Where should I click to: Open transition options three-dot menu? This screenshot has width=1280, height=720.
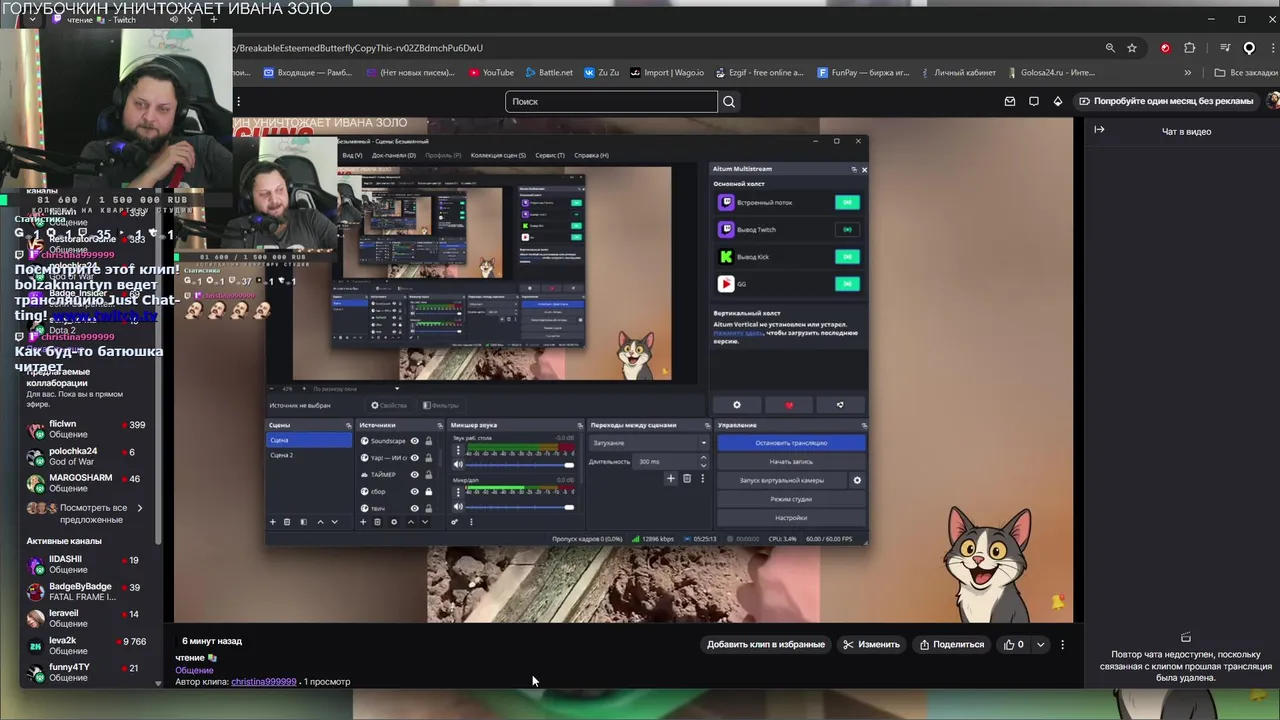tap(702, 479)
